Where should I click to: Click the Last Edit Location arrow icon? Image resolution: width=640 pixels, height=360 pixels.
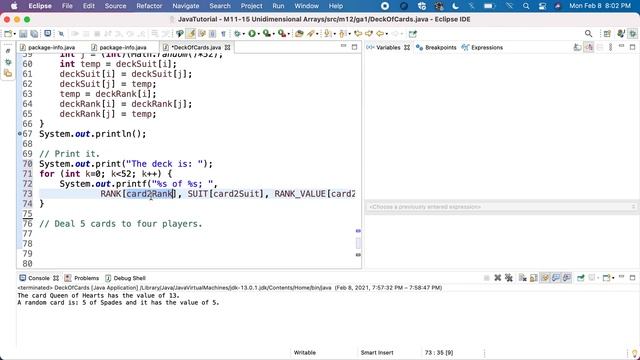(358, 34)
